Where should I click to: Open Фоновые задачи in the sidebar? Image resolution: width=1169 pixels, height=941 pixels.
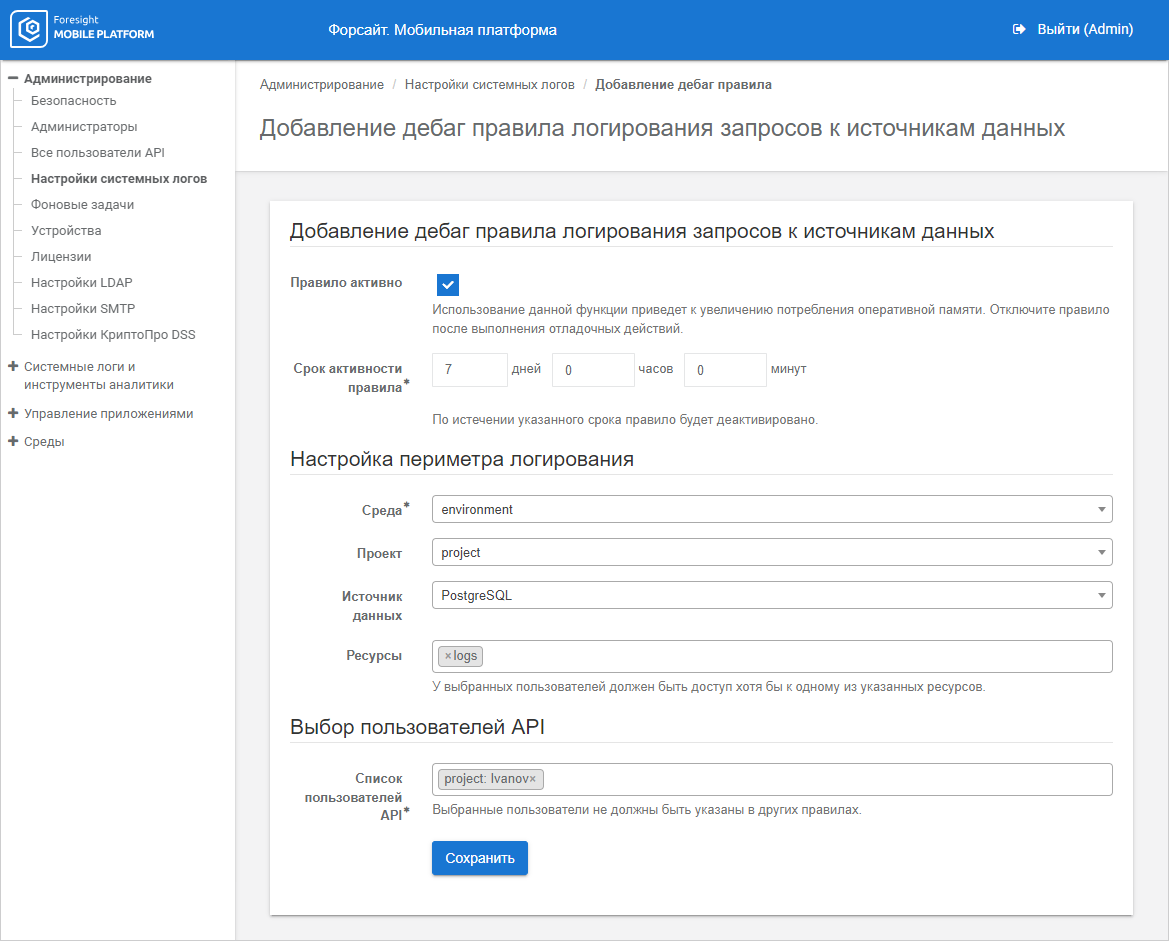click(x=82, y=204)
